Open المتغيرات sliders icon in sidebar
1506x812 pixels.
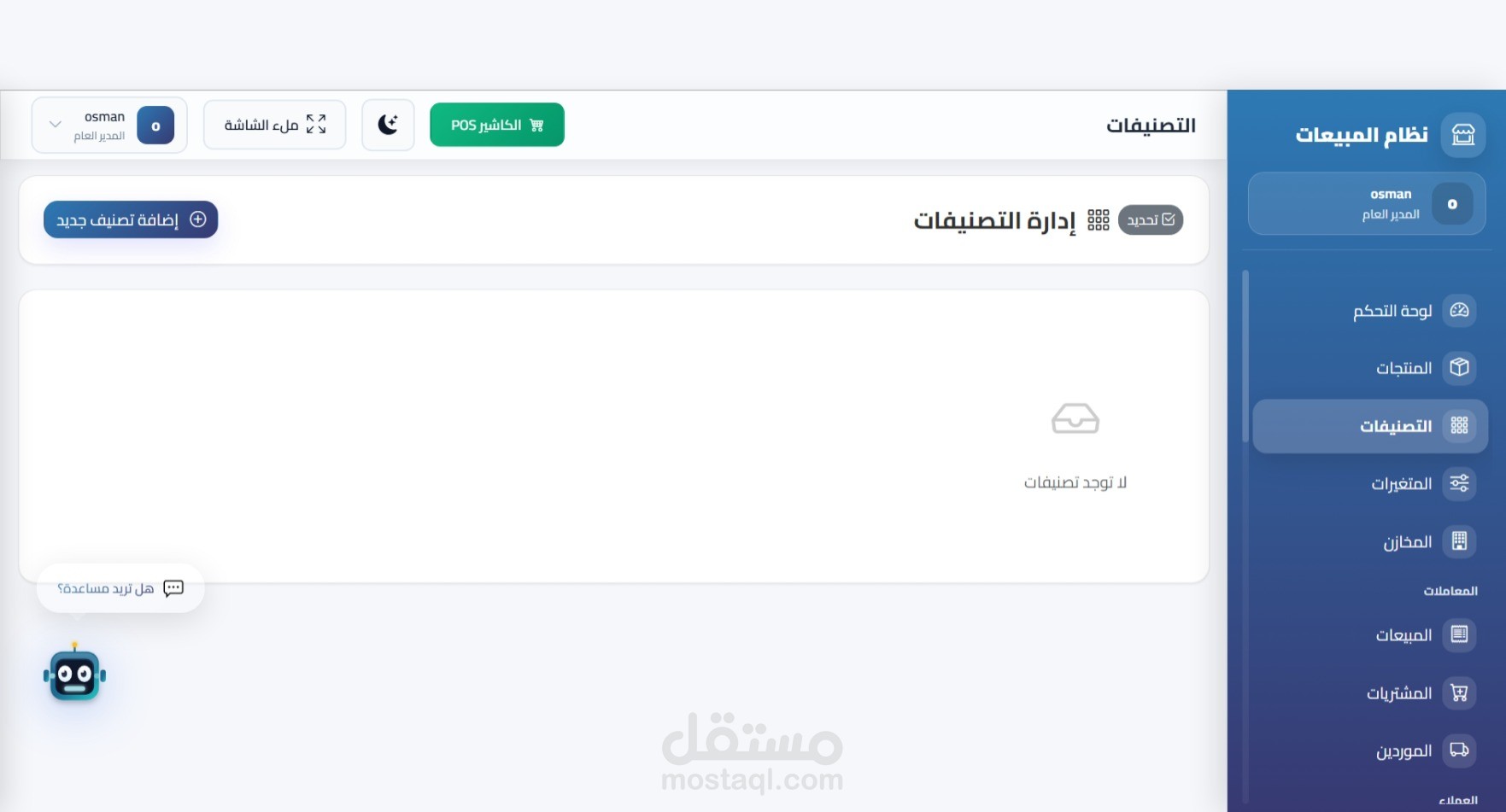pyautogui.click(x=1459, y=483)
